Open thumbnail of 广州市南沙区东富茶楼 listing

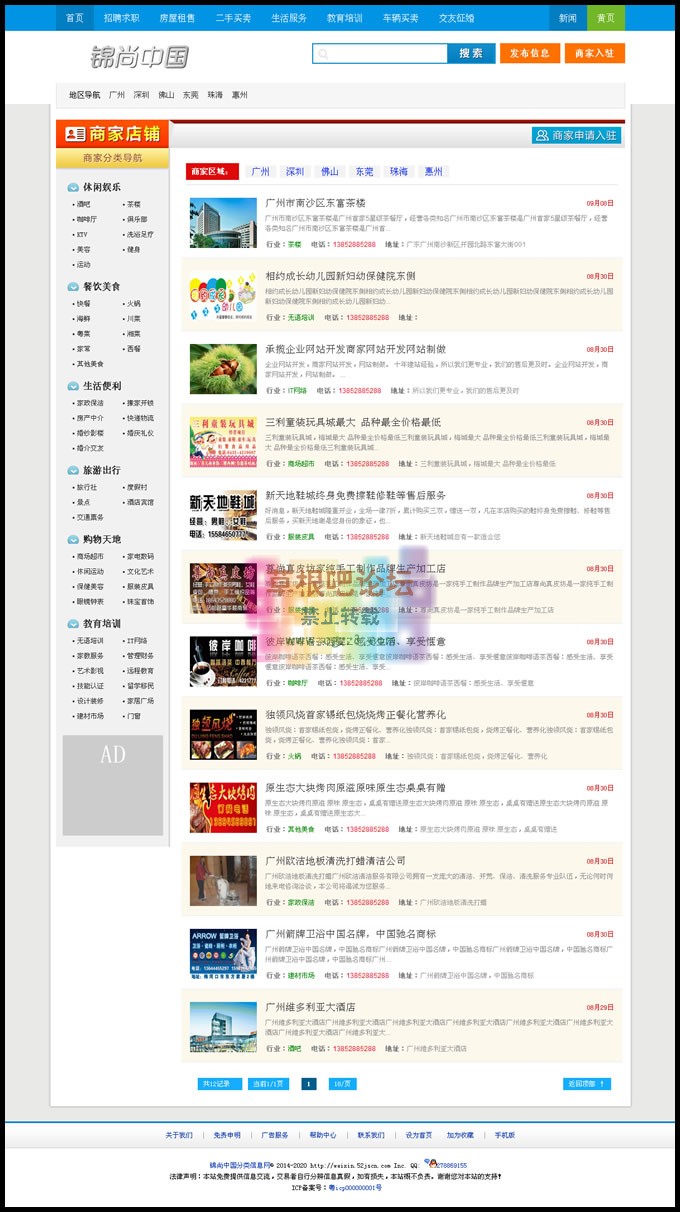(x=223, y=222)
